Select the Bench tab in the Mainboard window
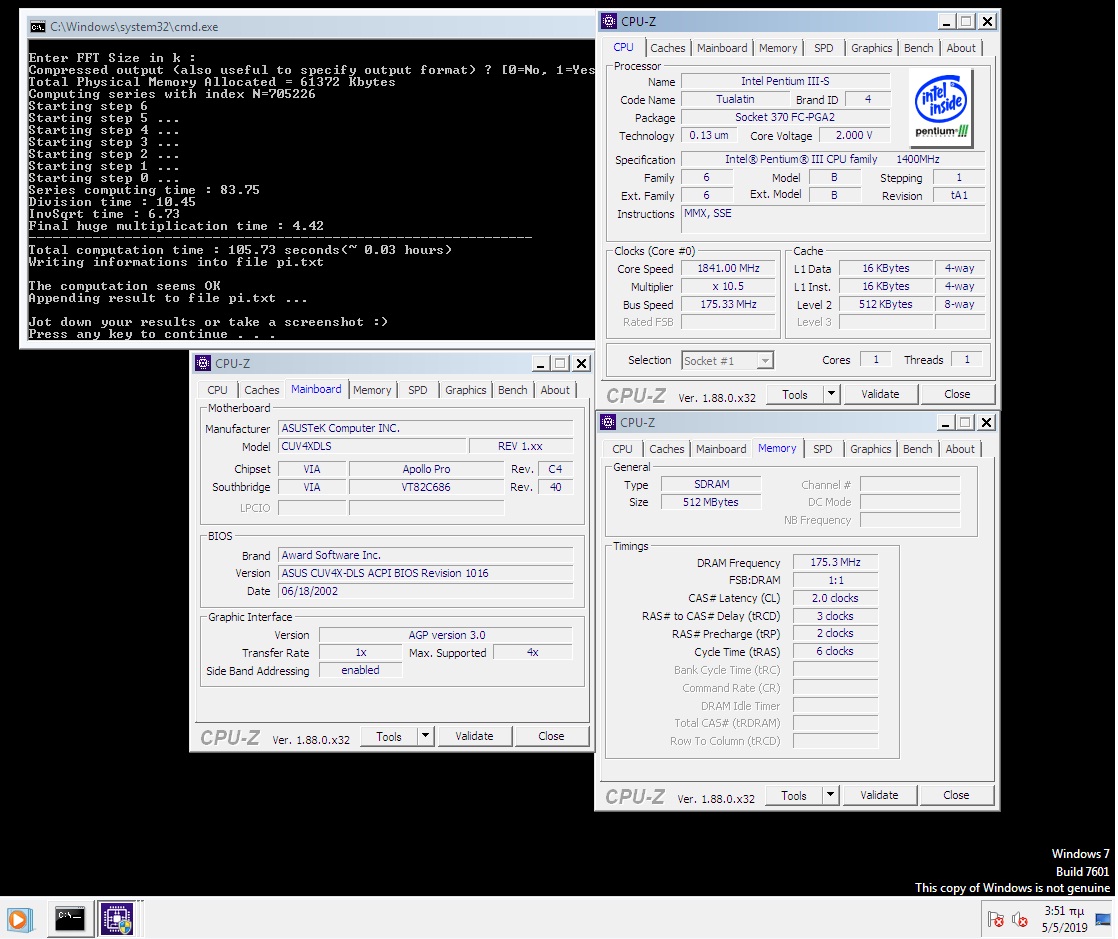Image resolution: width=1118 pixels, height=939 pixels. pos(513,390)
